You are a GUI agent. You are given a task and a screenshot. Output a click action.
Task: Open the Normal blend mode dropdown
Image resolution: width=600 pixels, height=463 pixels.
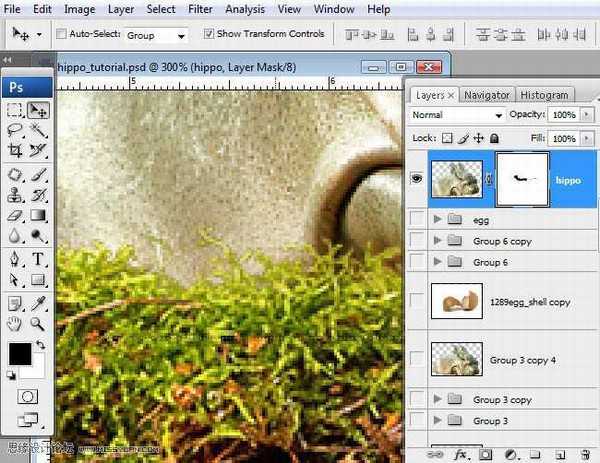coord(458,115)
